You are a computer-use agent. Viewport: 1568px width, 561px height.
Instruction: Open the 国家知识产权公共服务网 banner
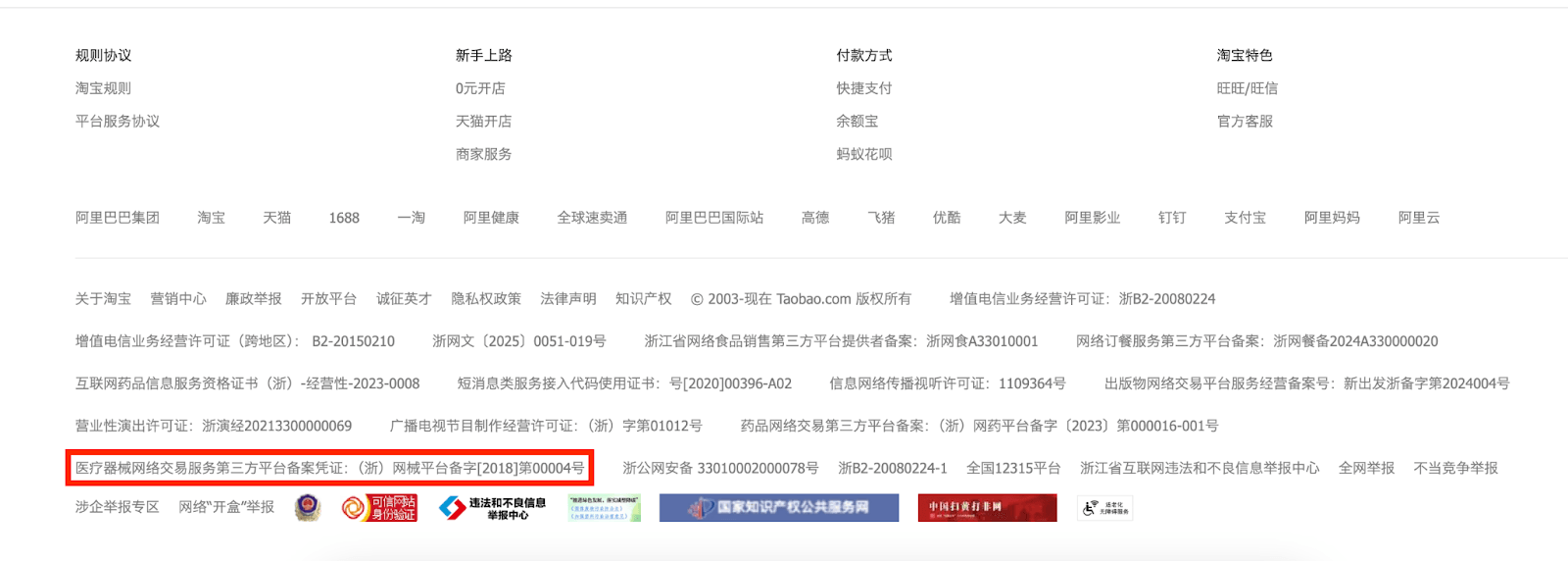coord(779,507)
